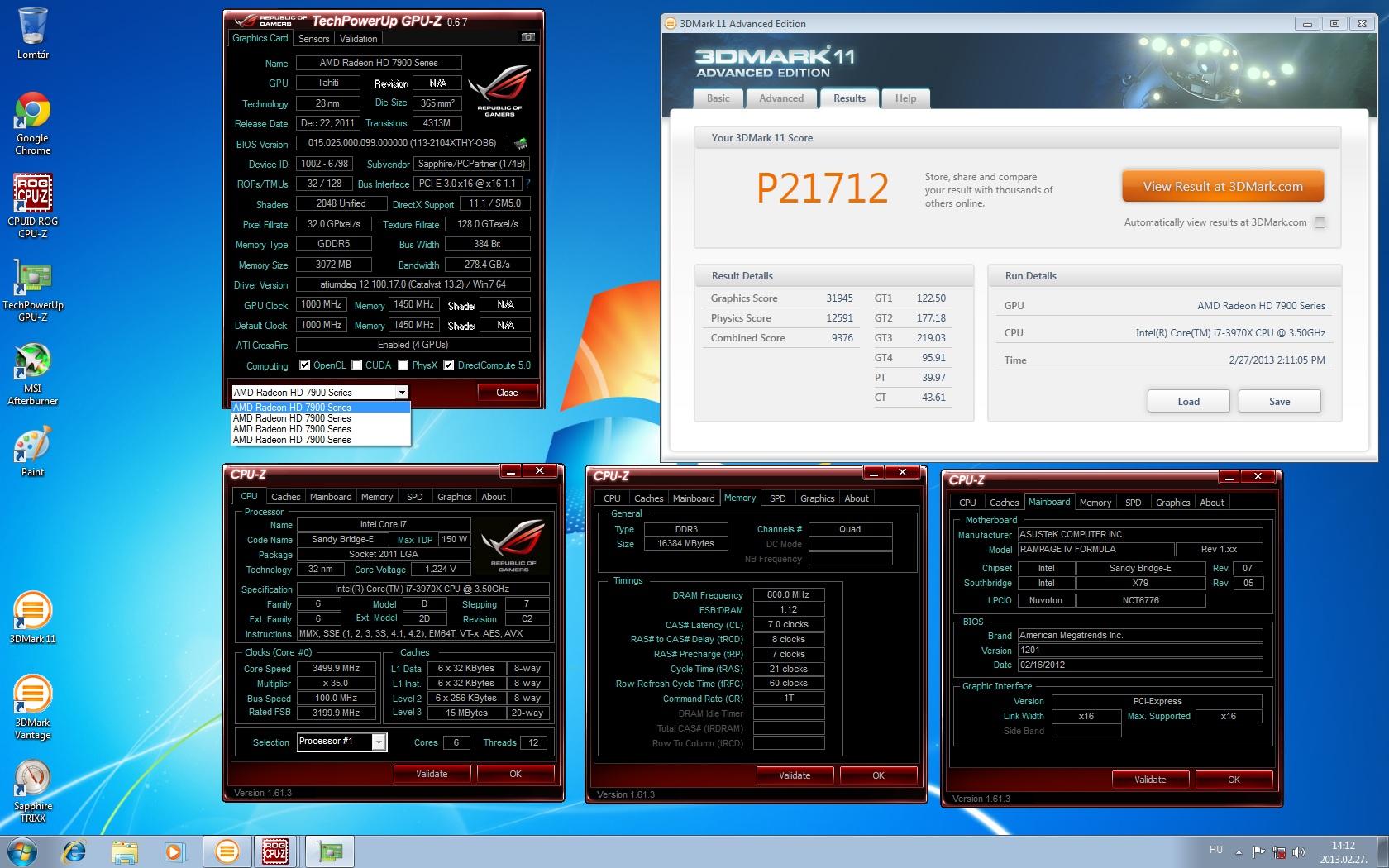
Task: Open the Action Center flag in the tray
Action: click(1258, 852)
